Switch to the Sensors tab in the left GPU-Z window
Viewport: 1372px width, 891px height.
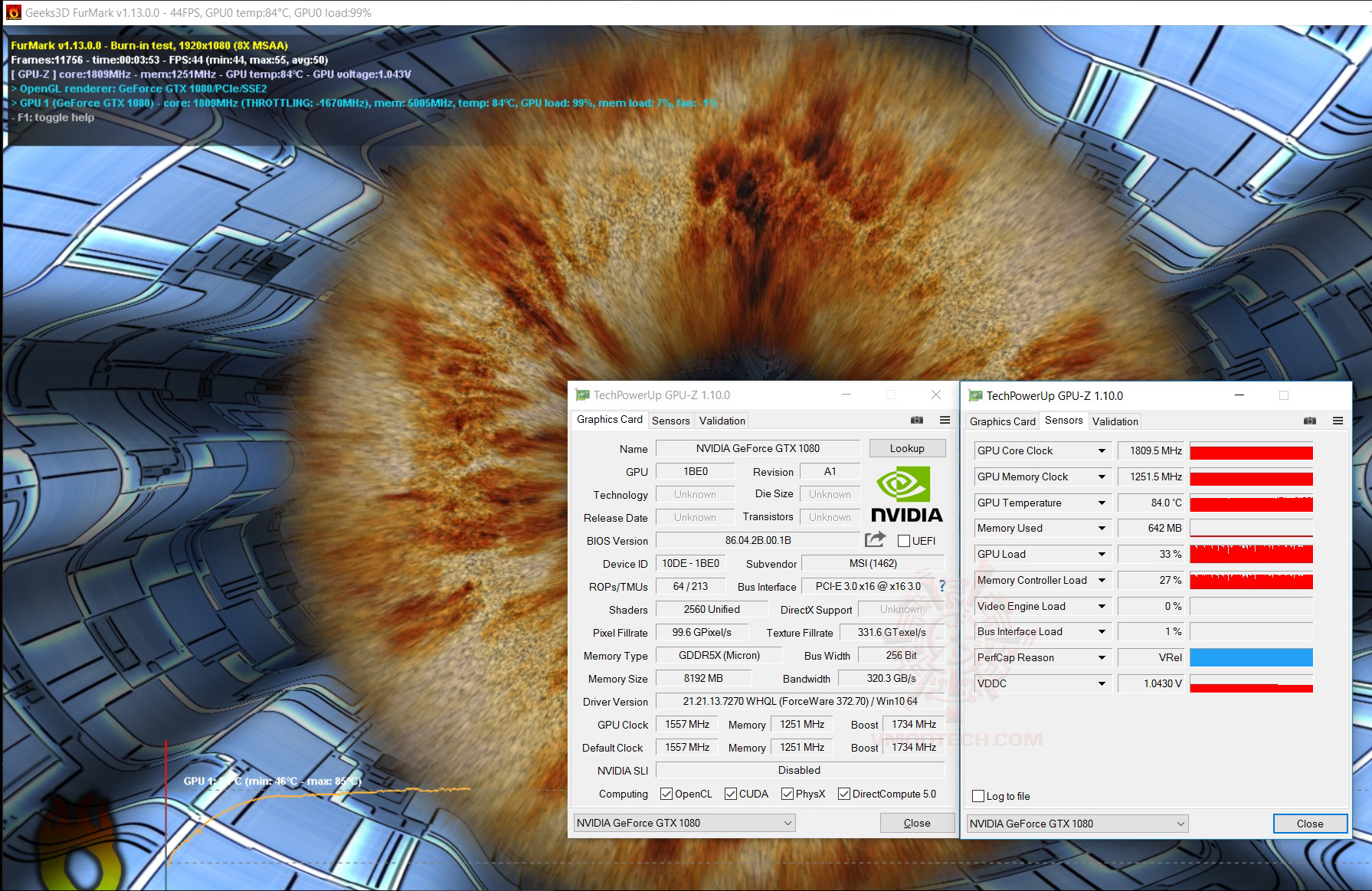click(x=671, y=421)
